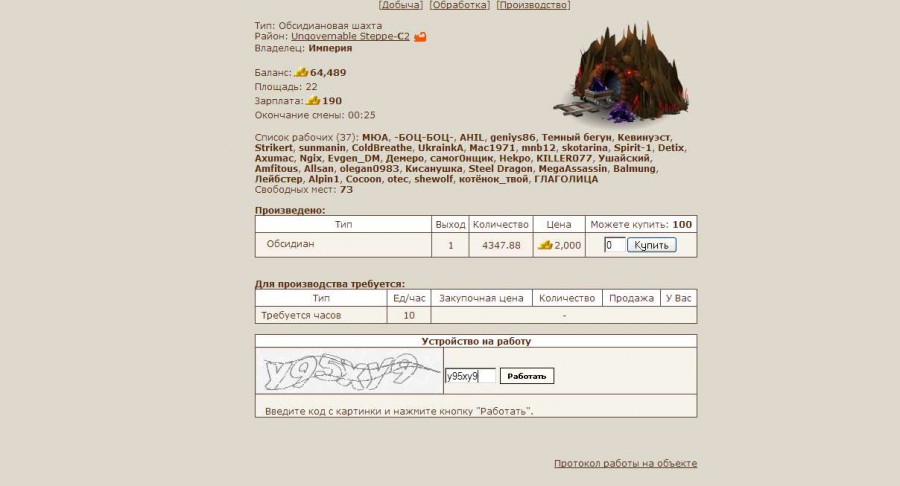Click the gold icon next to Зарплата
This screenshot has width=900, height=486.
coord(313,100)
